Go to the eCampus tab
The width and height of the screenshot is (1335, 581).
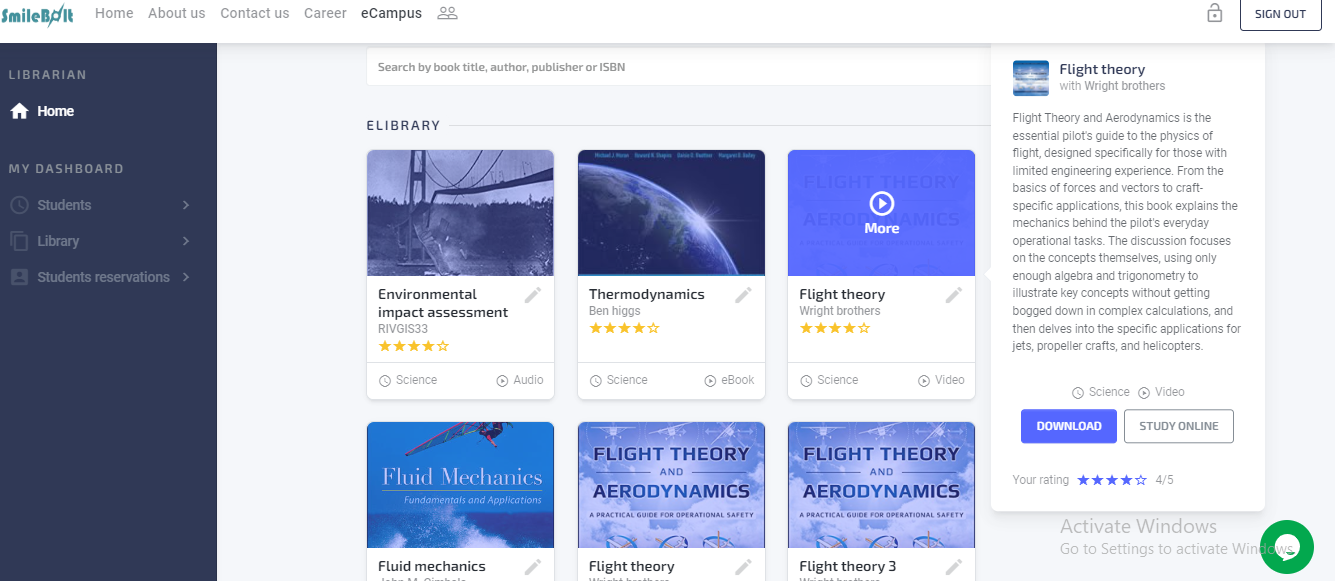(391, 13)
